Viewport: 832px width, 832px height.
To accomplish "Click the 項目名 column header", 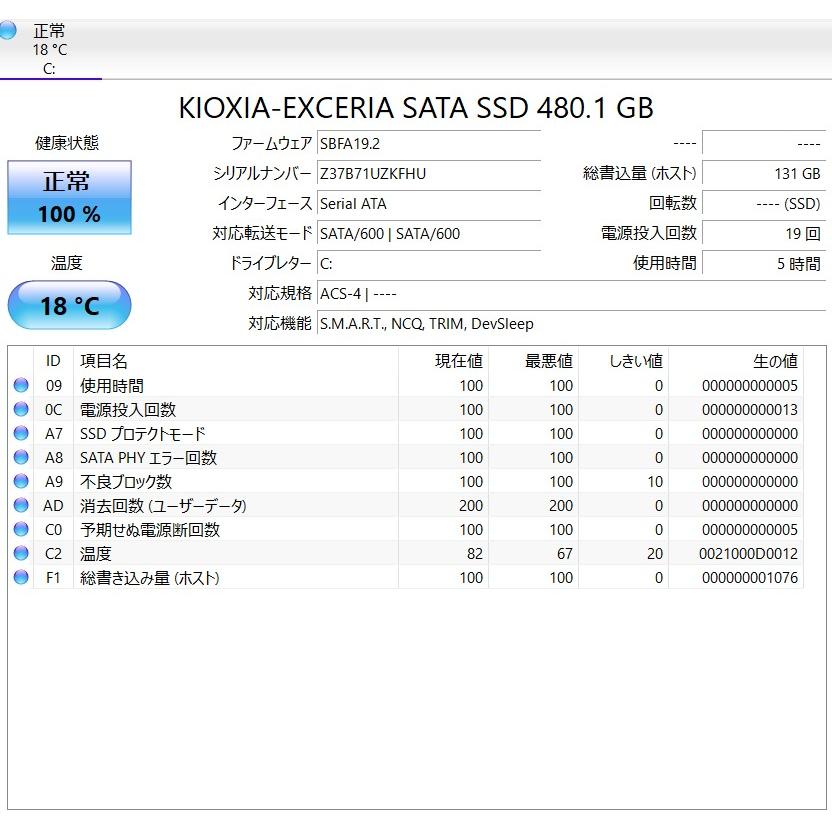I will 236,361.
